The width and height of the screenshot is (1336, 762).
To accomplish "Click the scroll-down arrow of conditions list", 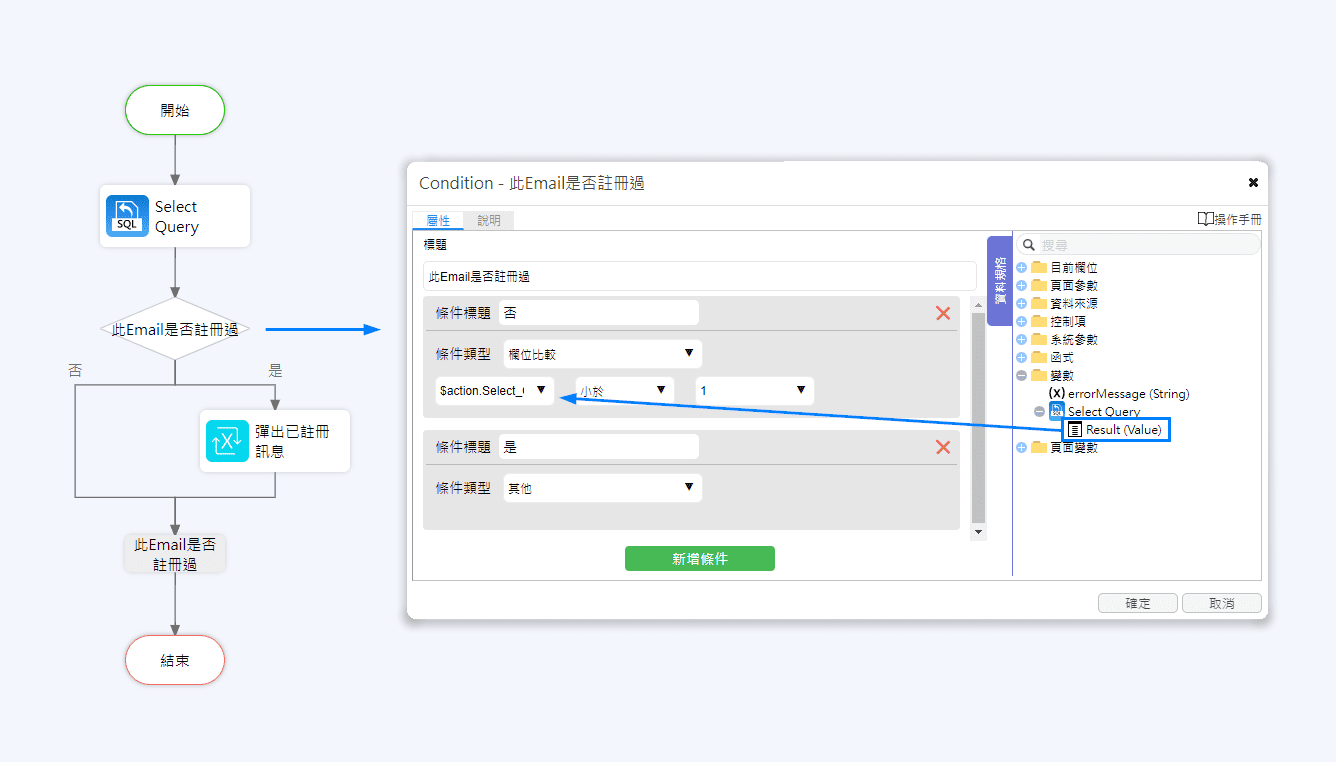I will coord(979,533).
